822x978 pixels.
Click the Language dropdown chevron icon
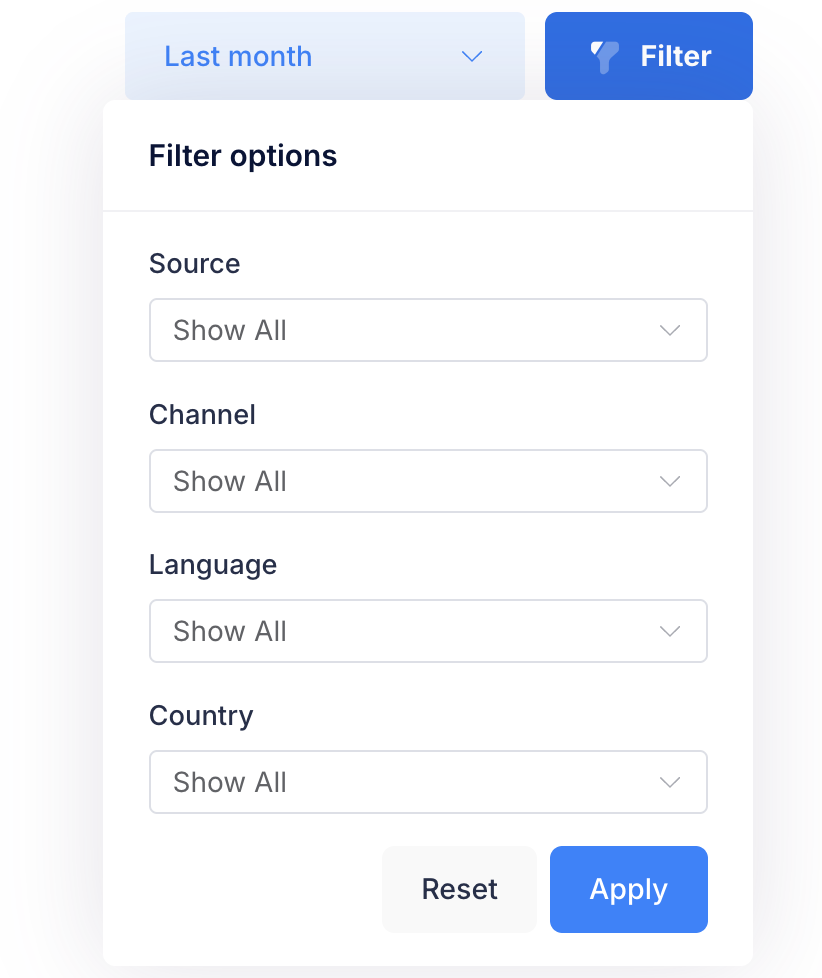click(x=670, y=631)
